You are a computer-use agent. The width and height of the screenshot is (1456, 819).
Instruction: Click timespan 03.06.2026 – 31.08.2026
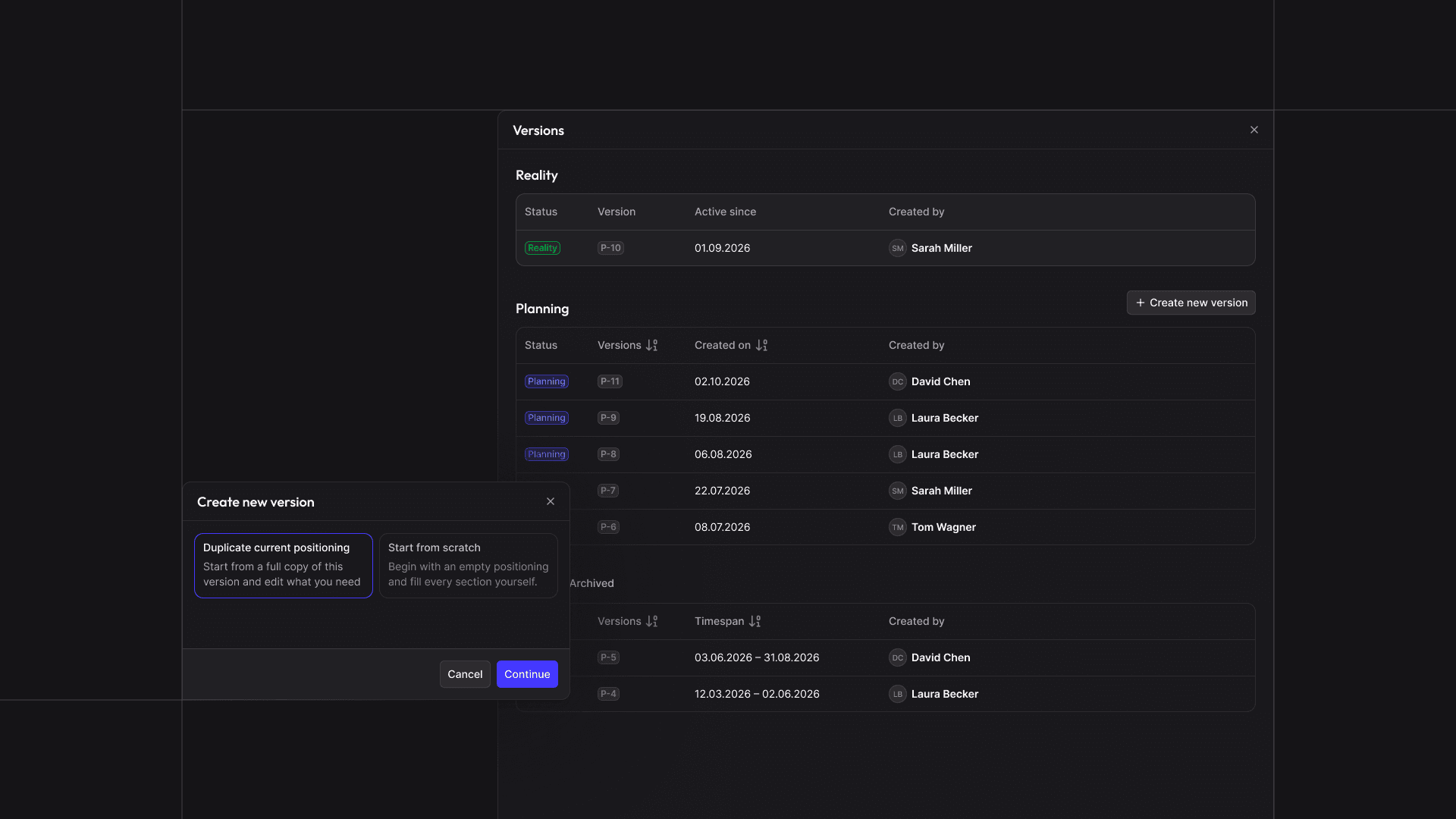pos(757,657)
